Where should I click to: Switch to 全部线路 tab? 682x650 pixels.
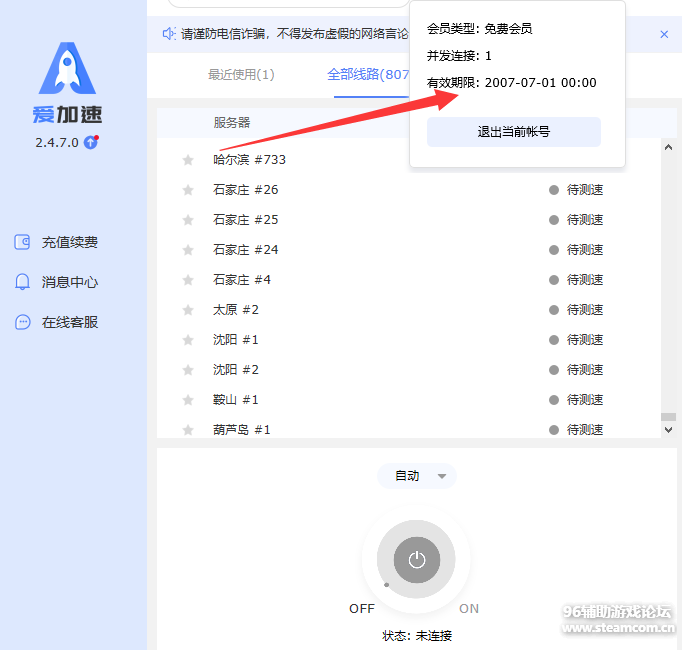(x=368, y=74)
